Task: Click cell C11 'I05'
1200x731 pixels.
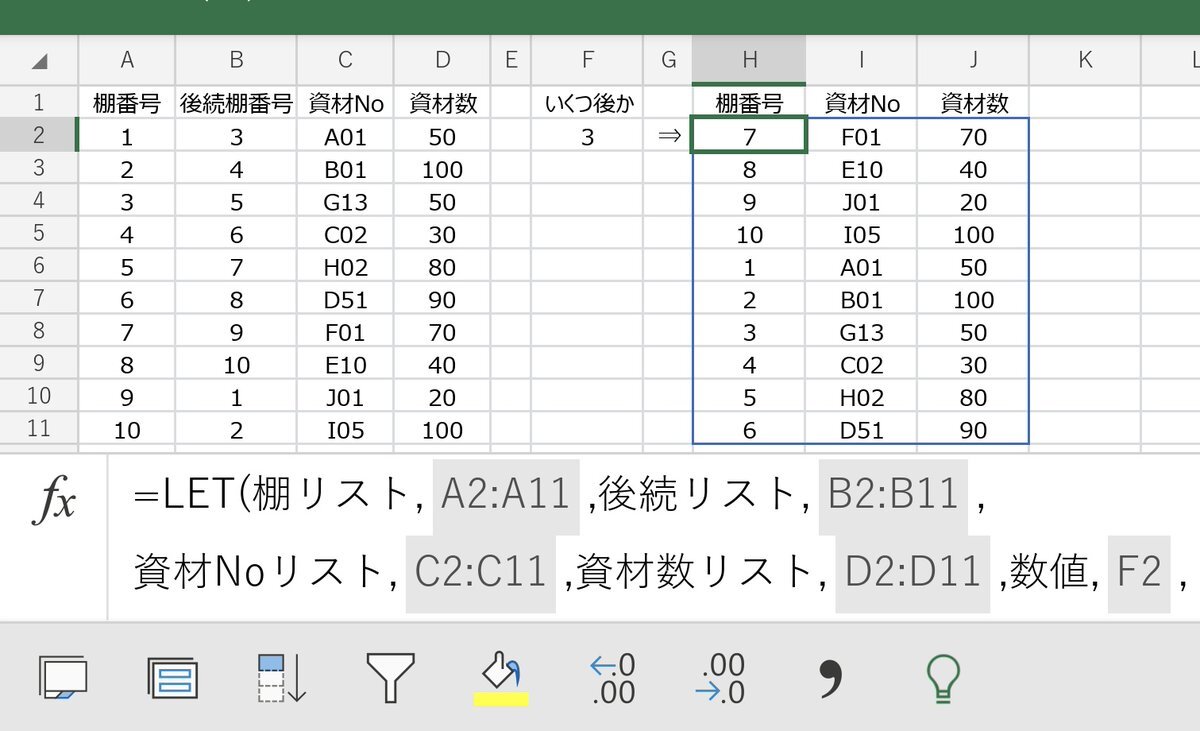Action: coord(345,428)
